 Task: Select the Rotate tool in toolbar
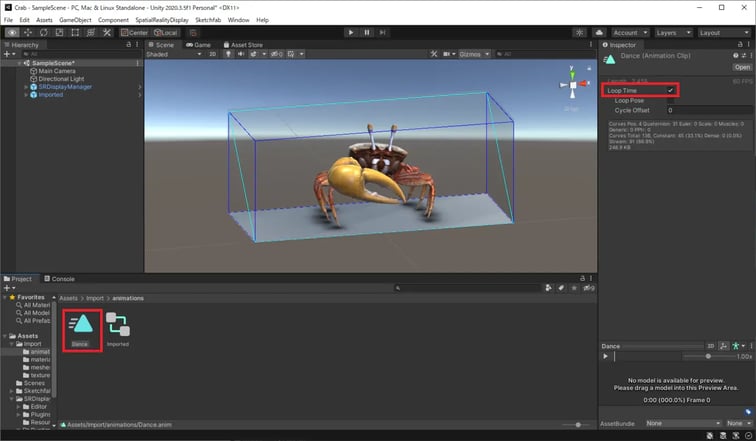42,32
